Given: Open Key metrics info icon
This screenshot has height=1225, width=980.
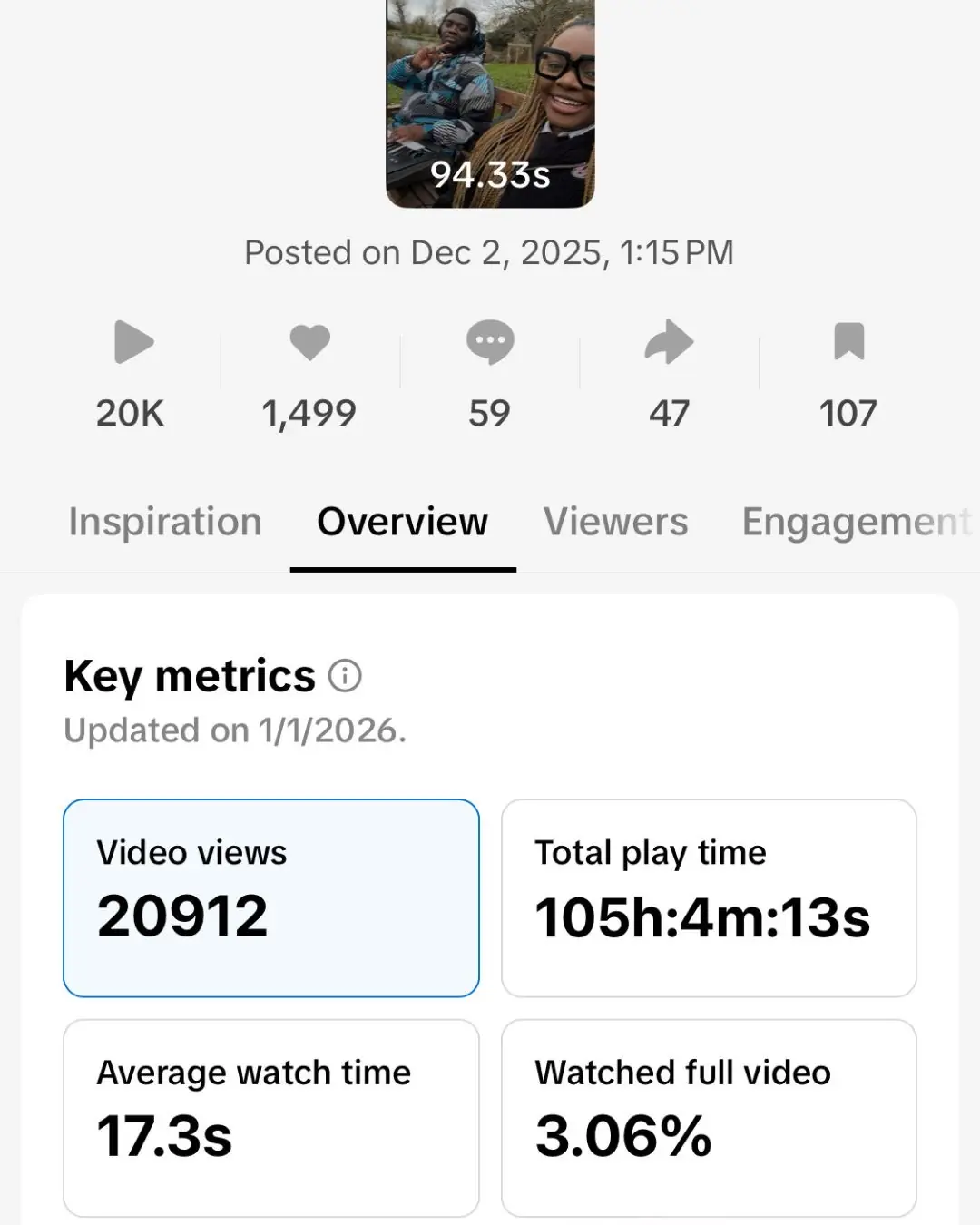Looking at the screenshot, I should [345, 676].
